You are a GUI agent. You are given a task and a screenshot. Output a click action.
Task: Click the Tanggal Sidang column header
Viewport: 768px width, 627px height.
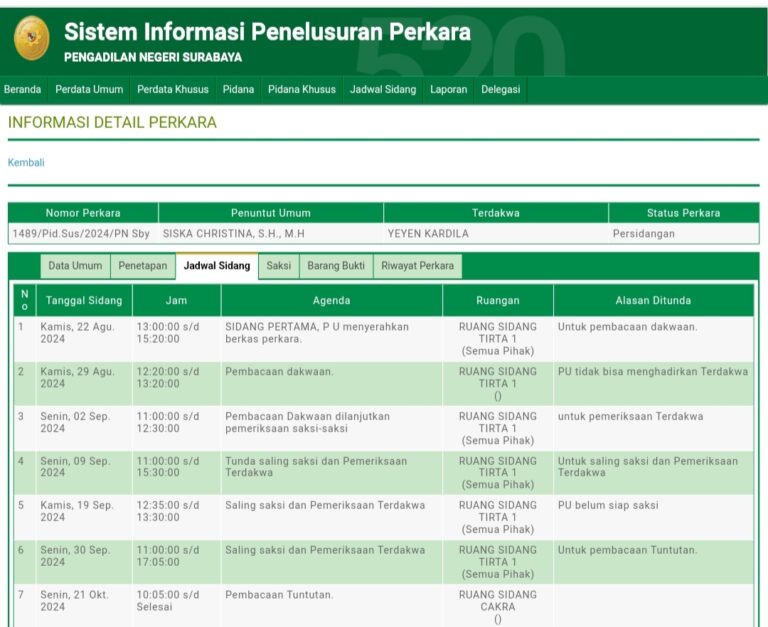pos(84,301)
